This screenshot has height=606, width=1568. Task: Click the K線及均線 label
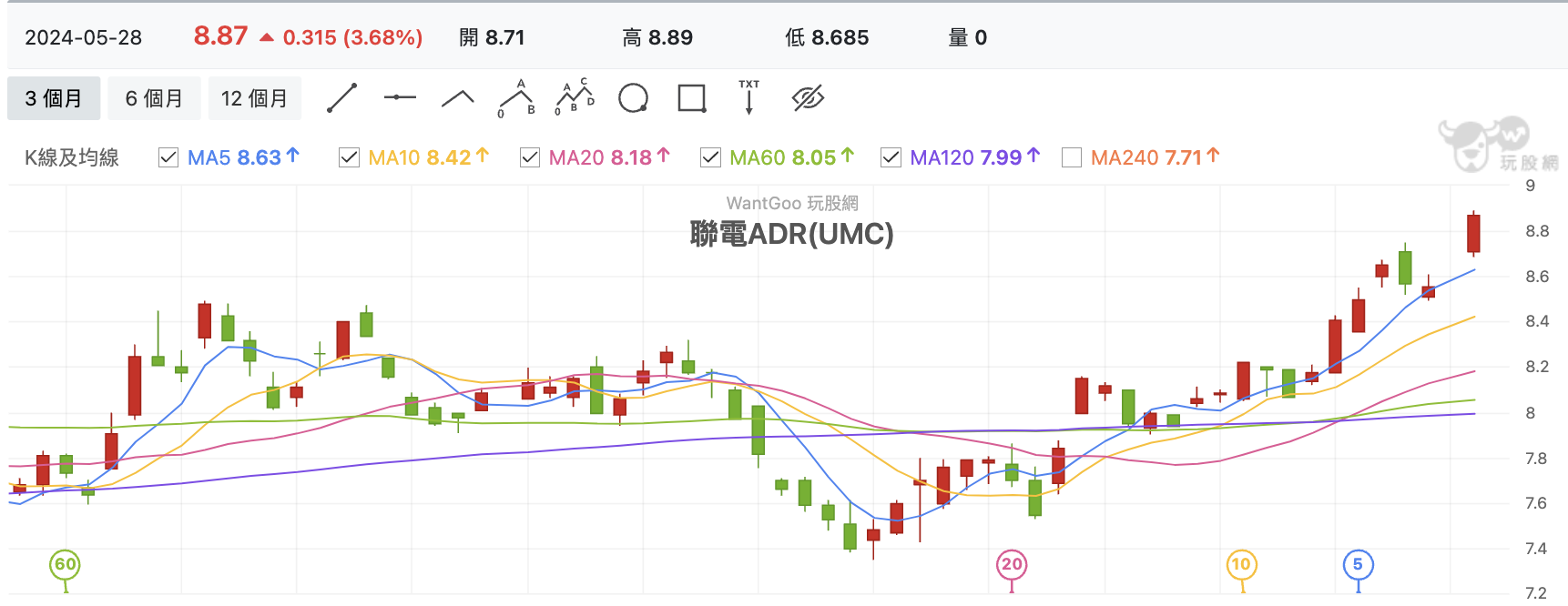(x=71, y=157)
